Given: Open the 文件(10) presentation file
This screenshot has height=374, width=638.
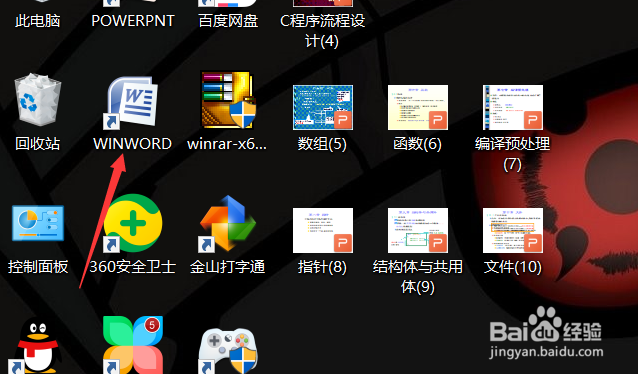Looking at the screenshot, I should (x=513, y=230).
